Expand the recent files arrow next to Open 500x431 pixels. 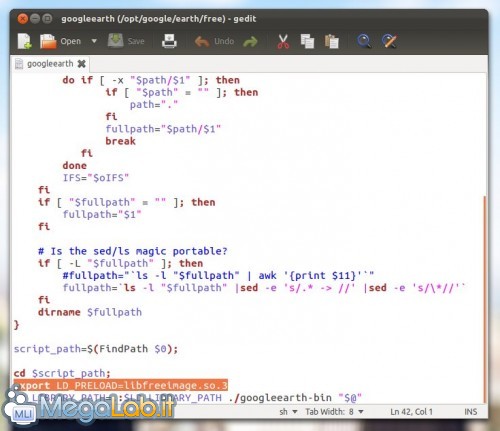(94, 41)
